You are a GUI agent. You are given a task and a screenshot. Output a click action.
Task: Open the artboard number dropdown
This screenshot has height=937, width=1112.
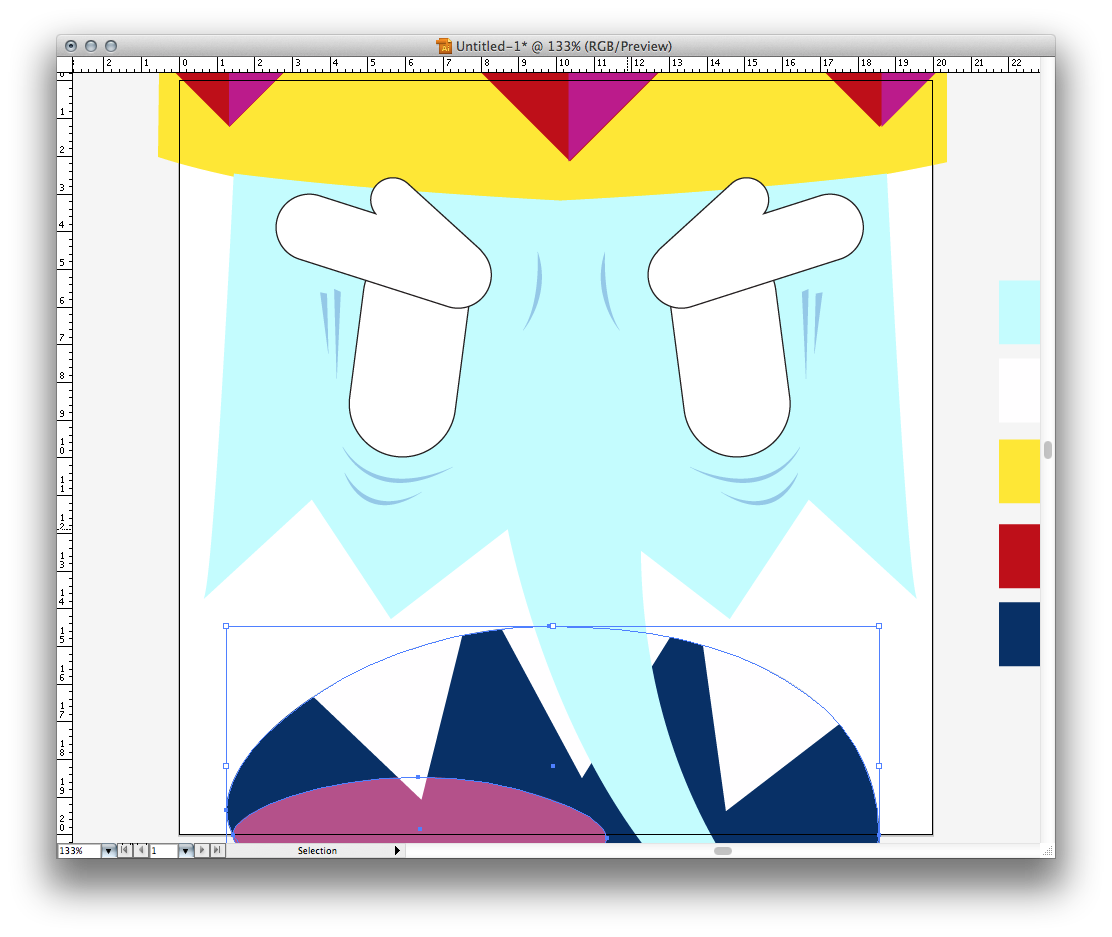pyautogui.click(x=185, y=851)
